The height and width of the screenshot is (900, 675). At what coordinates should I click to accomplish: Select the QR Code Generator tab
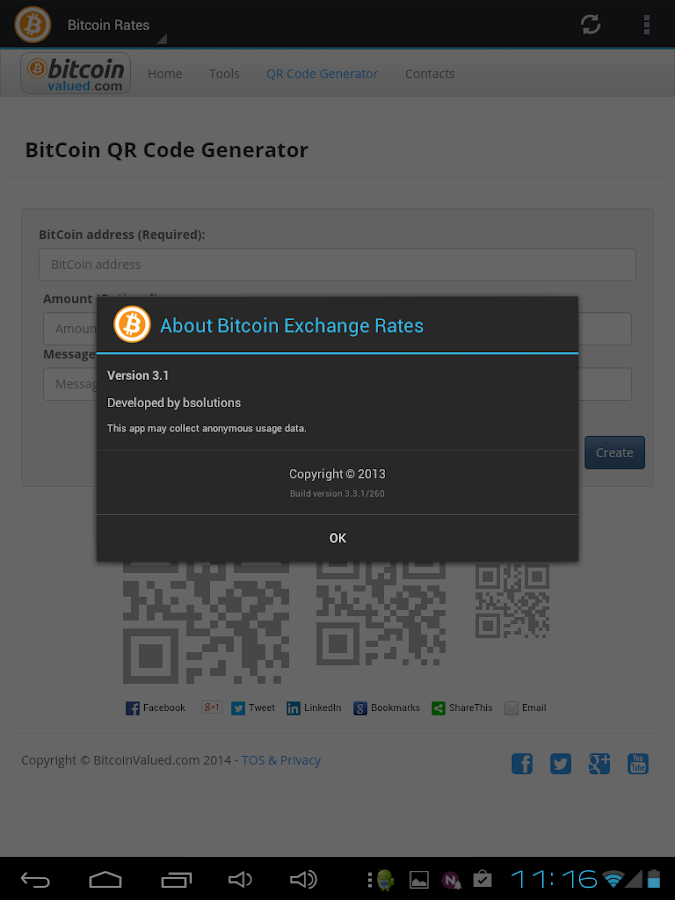(x=322, y=73)
